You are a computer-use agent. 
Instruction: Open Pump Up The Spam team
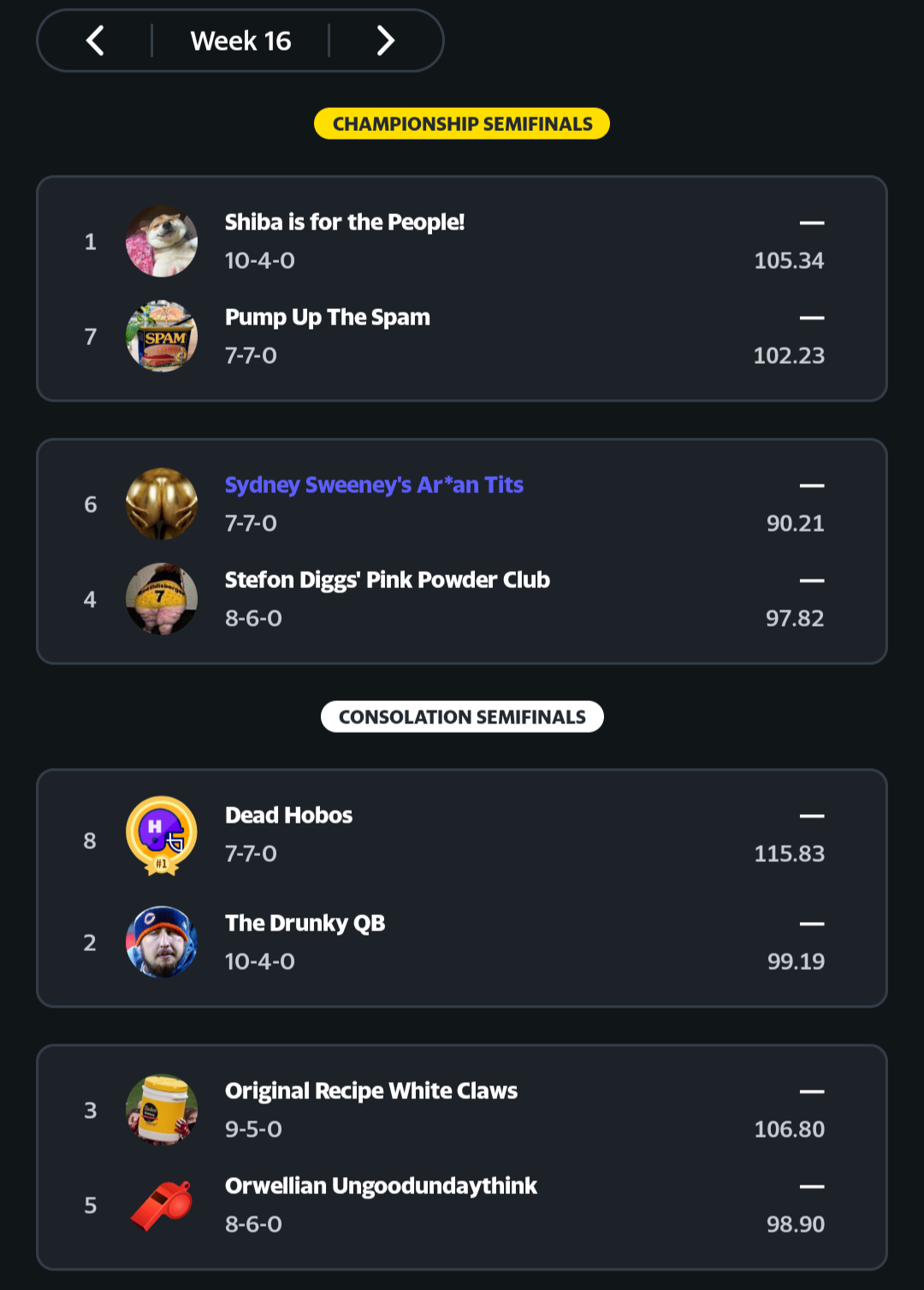(x=327, y=318)
